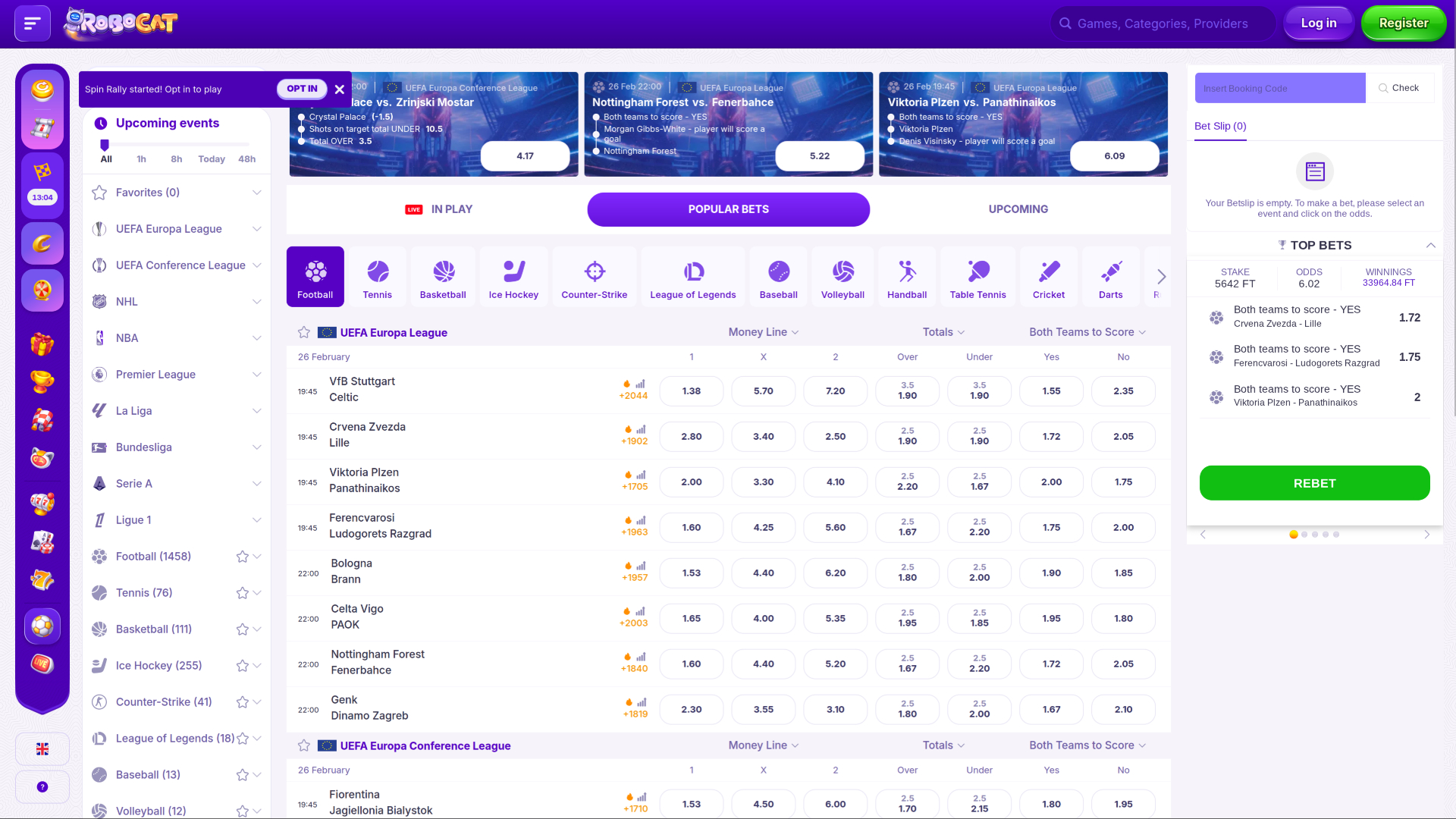Click the help question mark icon
1456x819 pixels.
point(42,787)
